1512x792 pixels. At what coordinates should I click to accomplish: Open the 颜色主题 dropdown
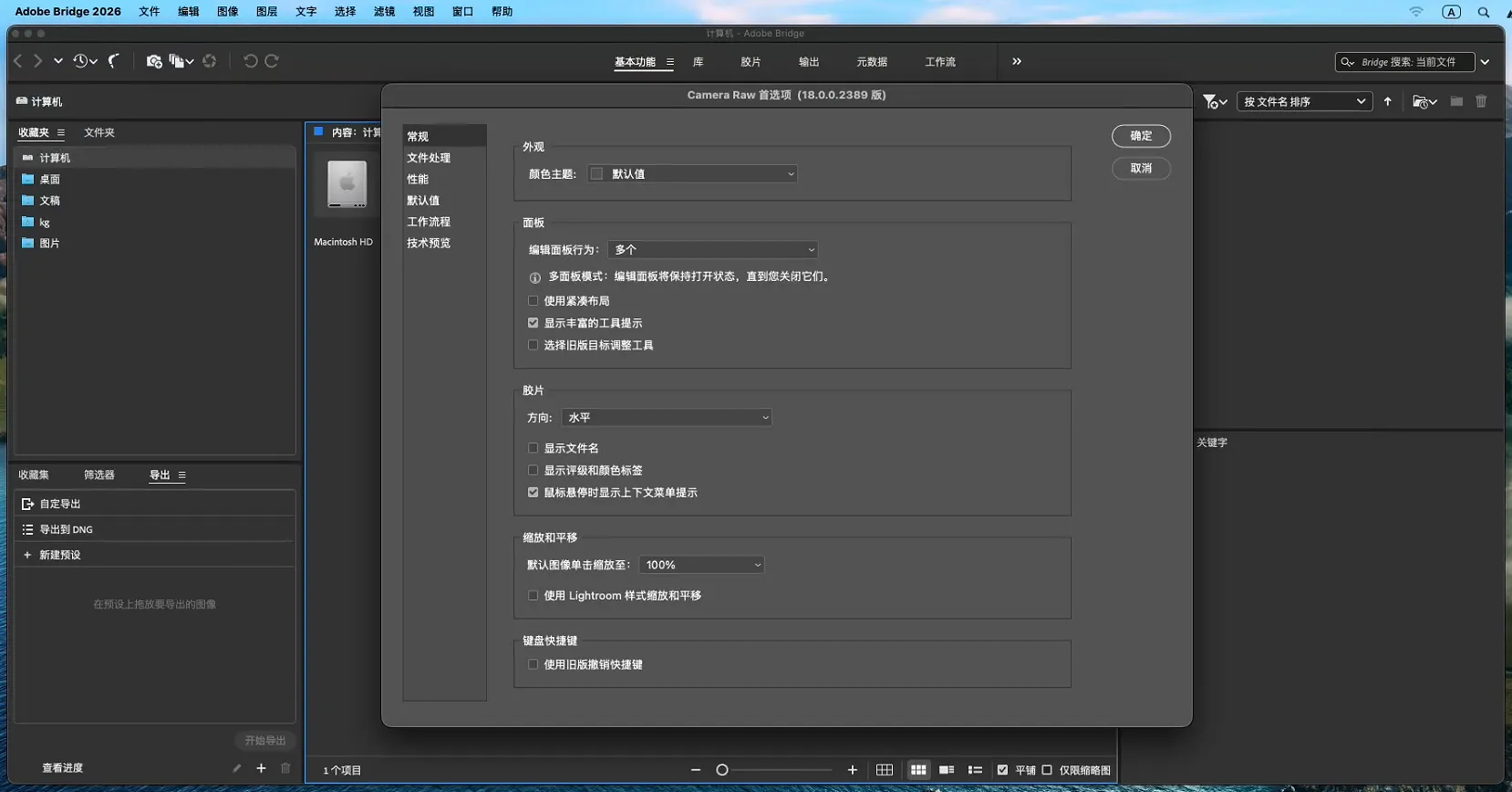[693, 174]
